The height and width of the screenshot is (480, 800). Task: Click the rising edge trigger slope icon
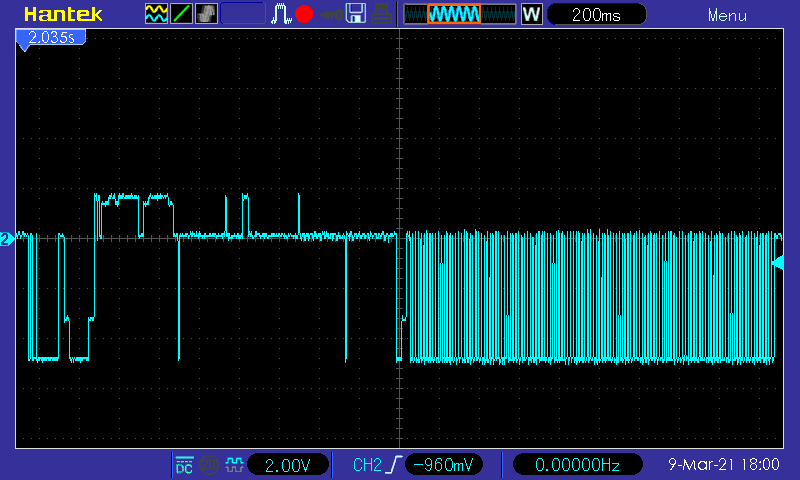(394, 465)
